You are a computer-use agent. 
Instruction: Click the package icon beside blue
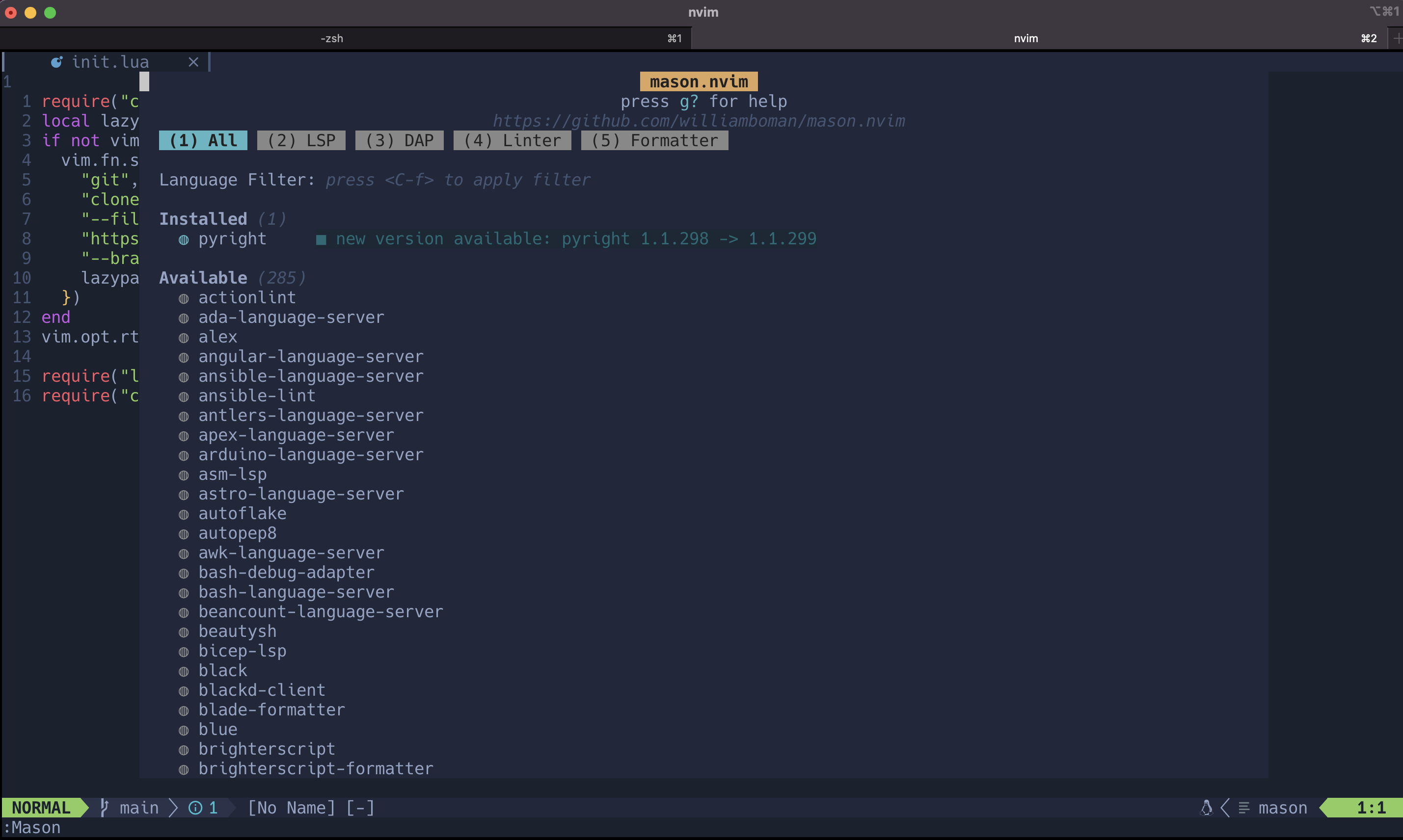pyautogui.click(x=184, y=730)
